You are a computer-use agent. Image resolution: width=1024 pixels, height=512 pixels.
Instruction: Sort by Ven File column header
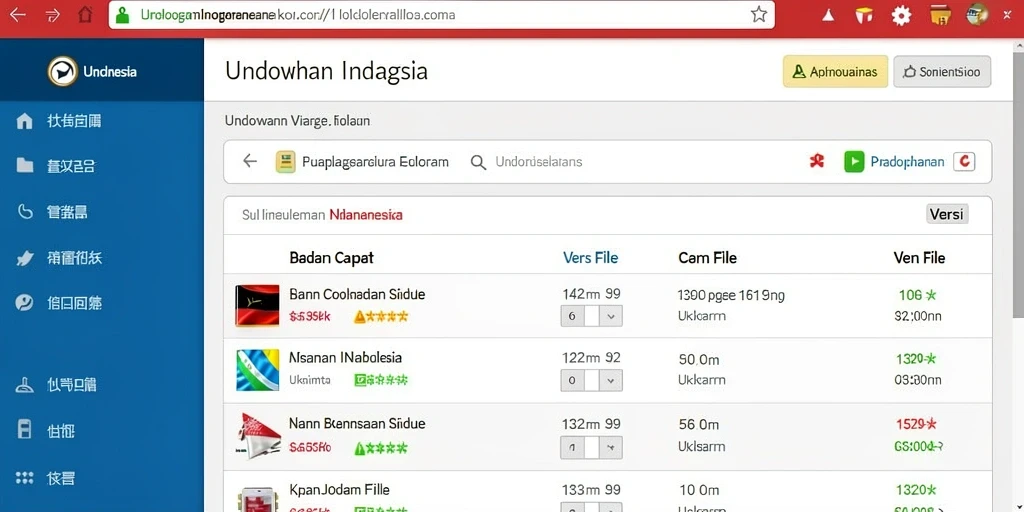(x=919, y=258)
